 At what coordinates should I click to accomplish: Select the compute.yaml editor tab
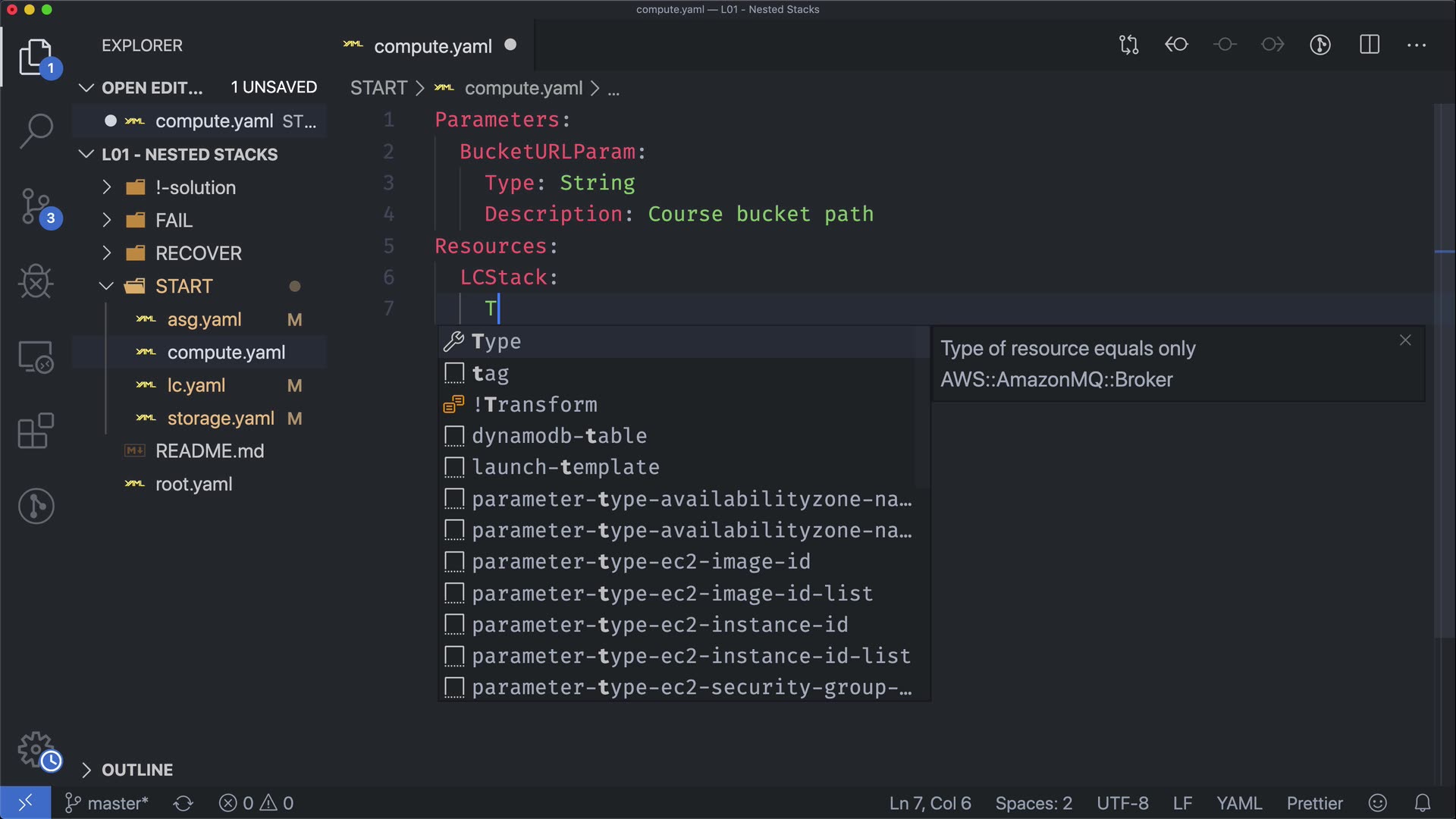432,46
